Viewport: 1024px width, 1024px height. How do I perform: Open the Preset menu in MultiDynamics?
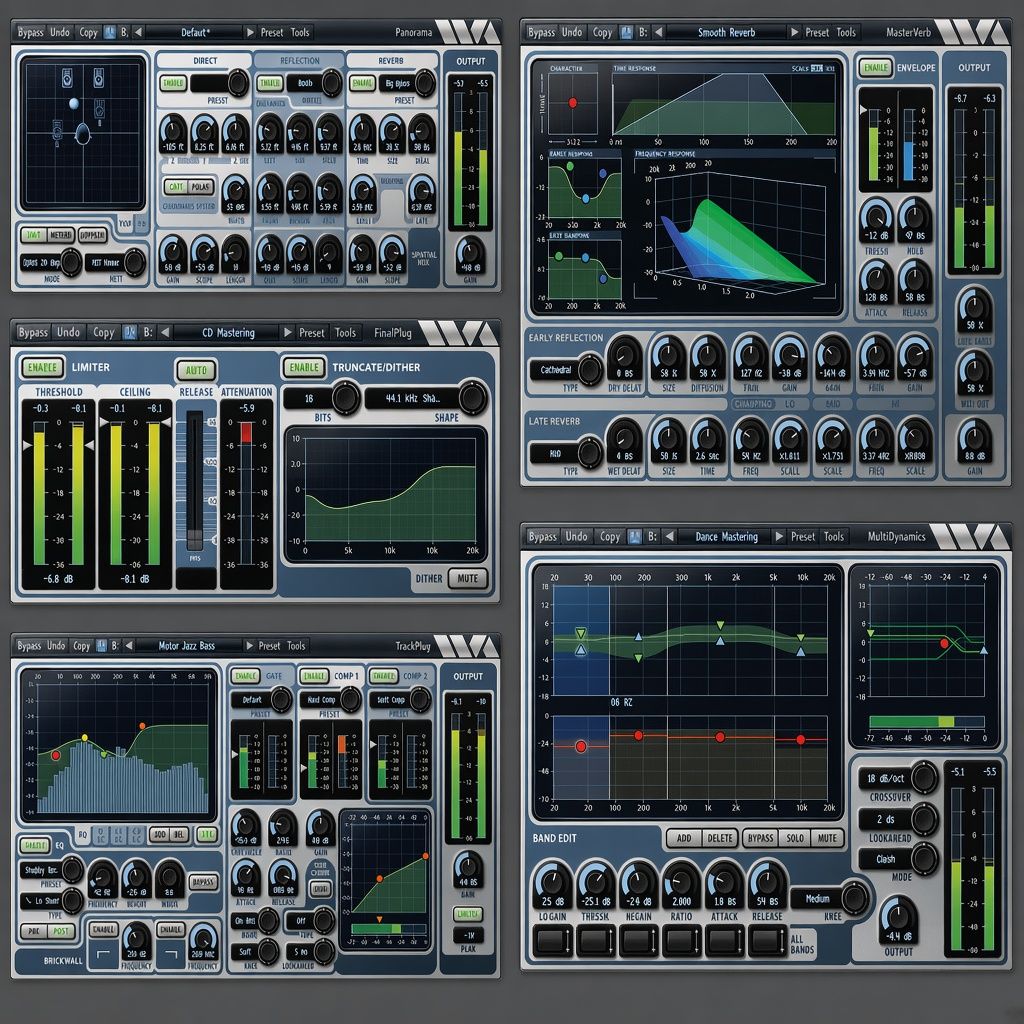click(803, 537)
